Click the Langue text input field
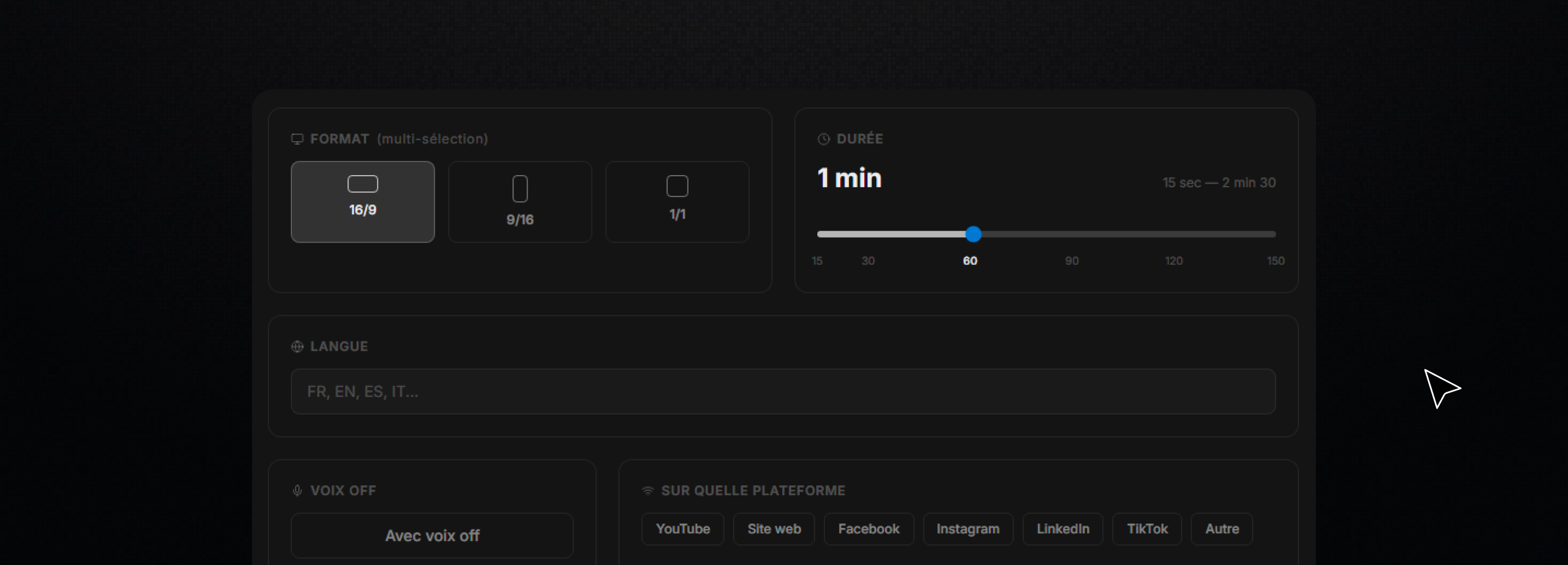Image resolution: width=1568 pixels, height=565 pixels. [783, 392]
